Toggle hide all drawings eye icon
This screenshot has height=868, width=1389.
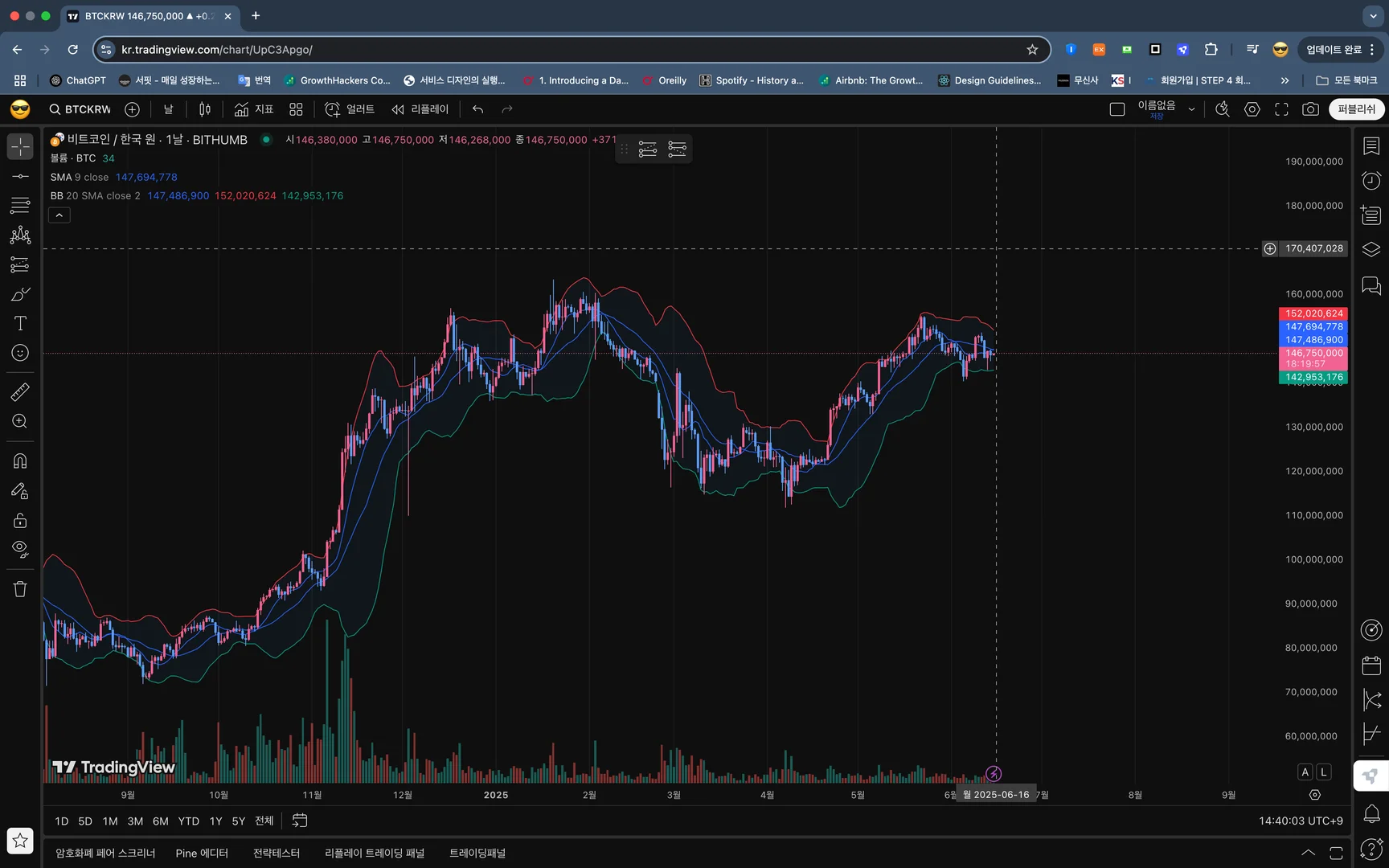20,550
